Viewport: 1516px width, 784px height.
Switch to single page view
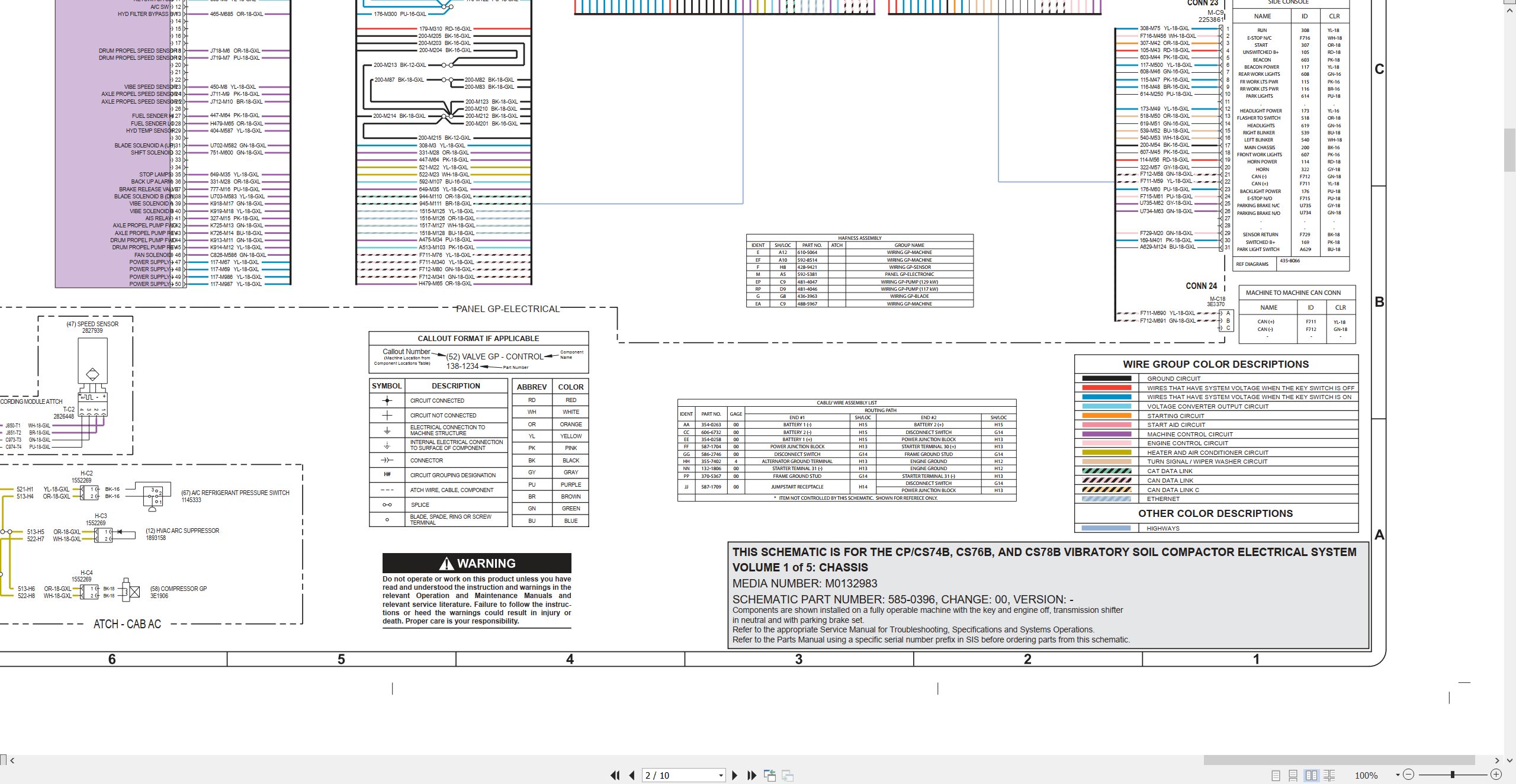[x=1276, y=775]
